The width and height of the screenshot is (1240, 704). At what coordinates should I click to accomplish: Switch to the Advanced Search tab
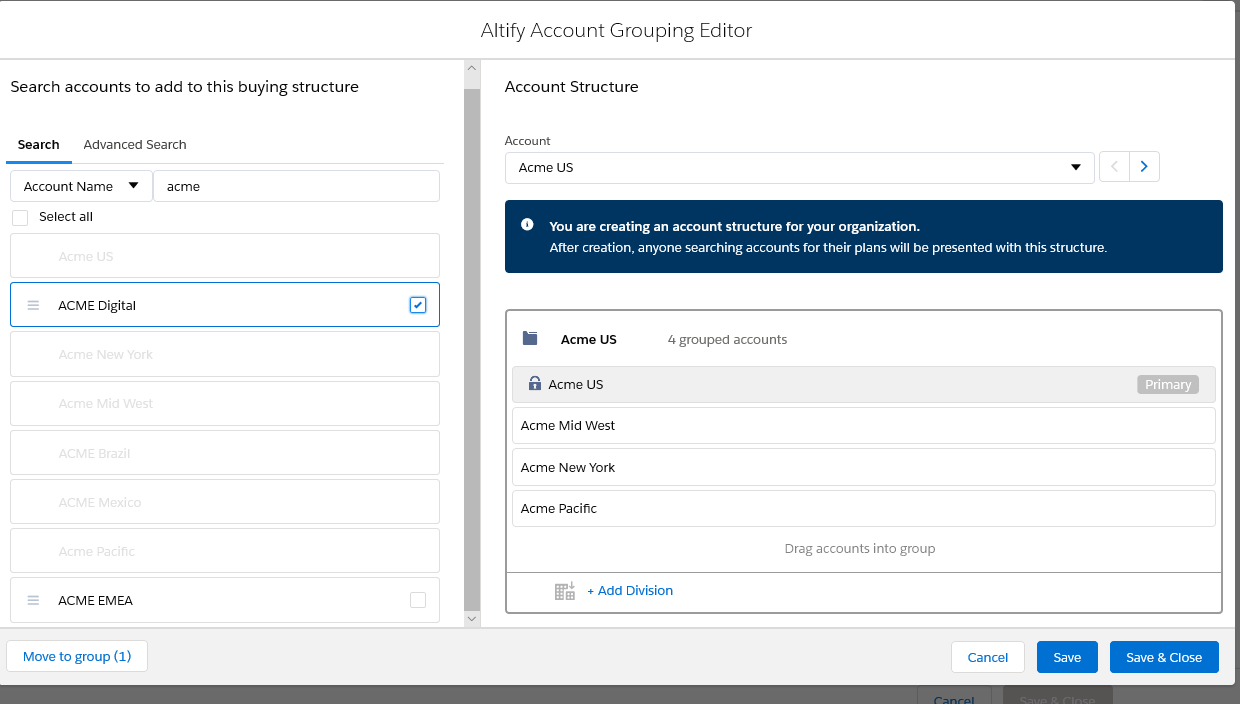(x=135, y=145)
